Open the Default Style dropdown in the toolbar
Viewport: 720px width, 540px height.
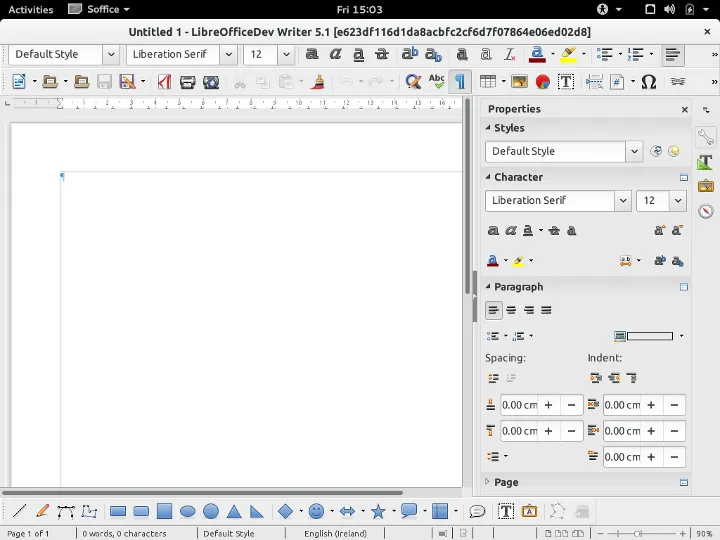pyautogui.click(x=110, y=54)
